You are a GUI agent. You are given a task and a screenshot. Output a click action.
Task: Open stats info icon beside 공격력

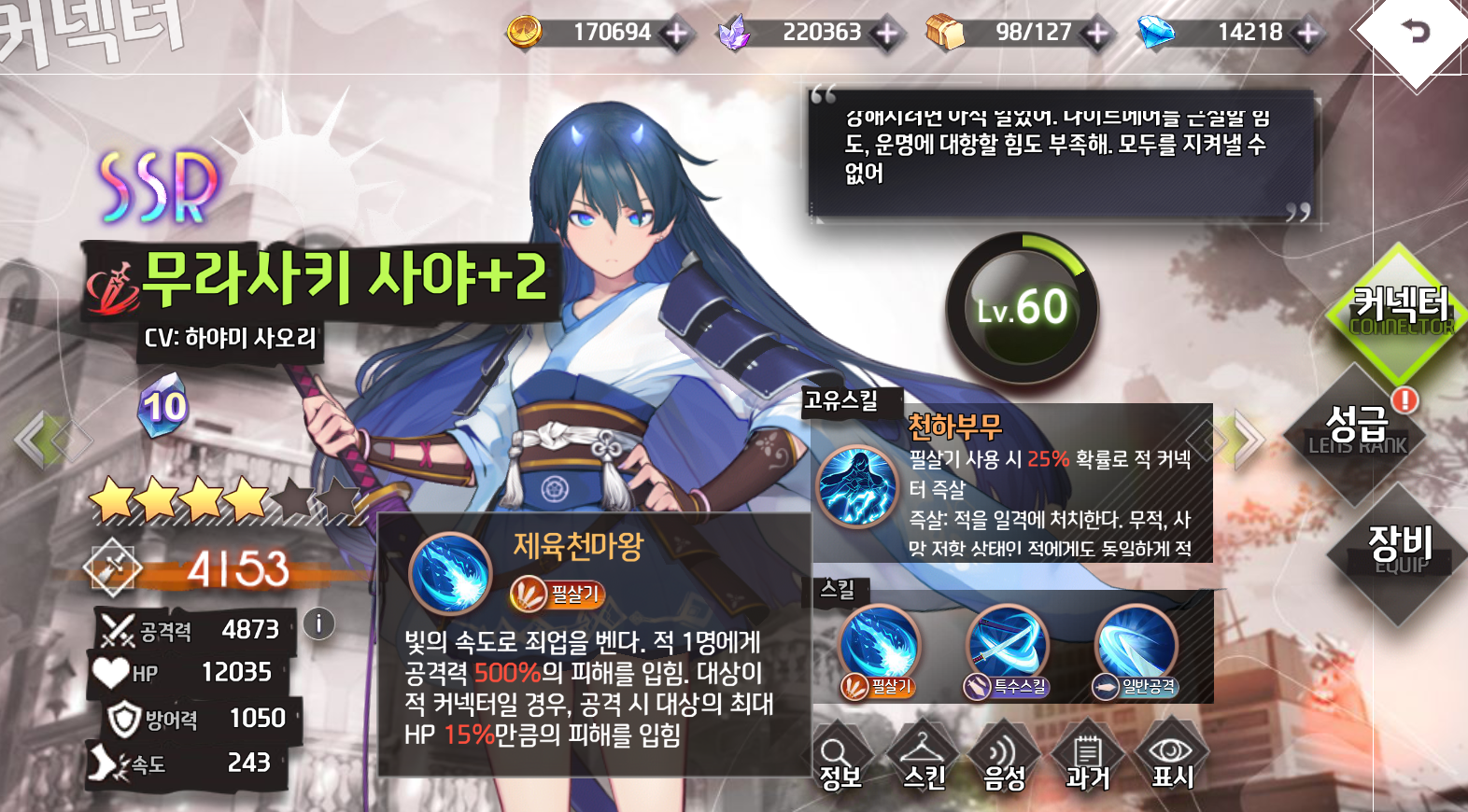click(x=318, y=623)
